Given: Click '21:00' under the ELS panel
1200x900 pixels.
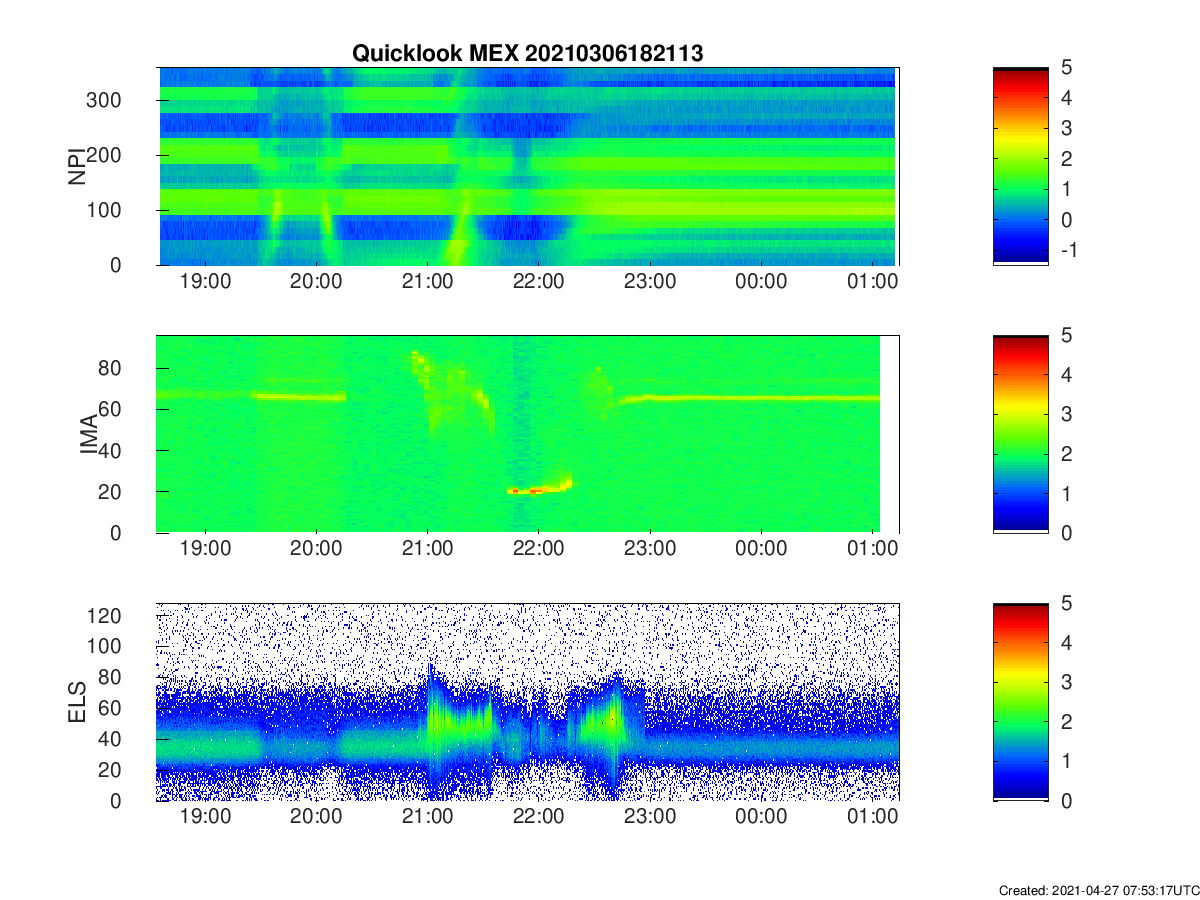Looking at the screenshot, I should point(427,818).
